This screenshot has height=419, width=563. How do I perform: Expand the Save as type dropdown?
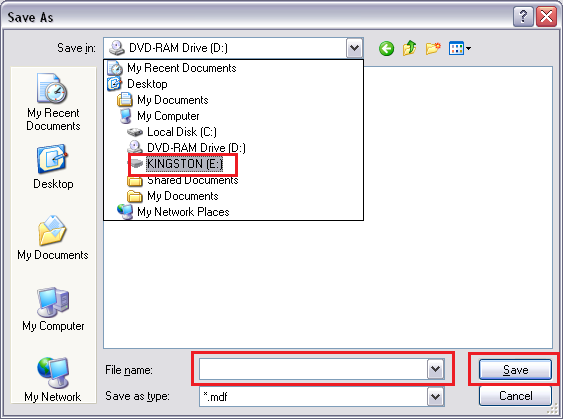coord(436,397)
